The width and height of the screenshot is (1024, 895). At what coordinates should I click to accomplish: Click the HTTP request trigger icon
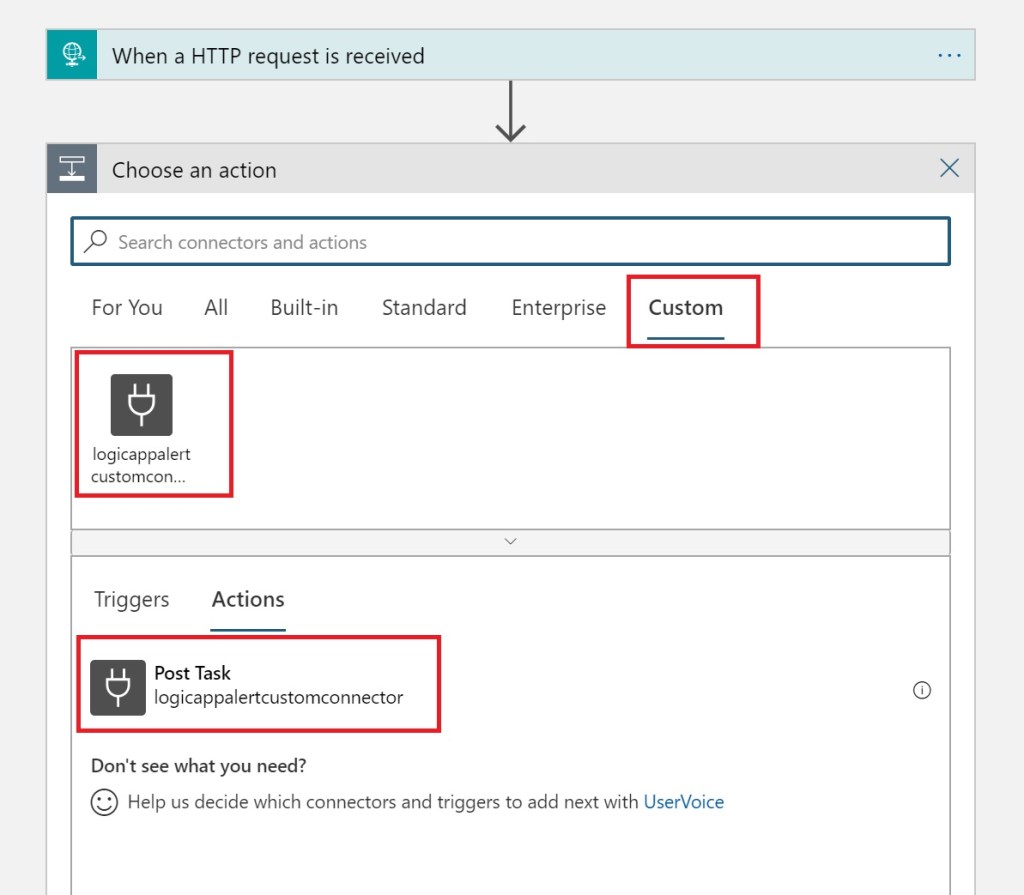(72, 55)
